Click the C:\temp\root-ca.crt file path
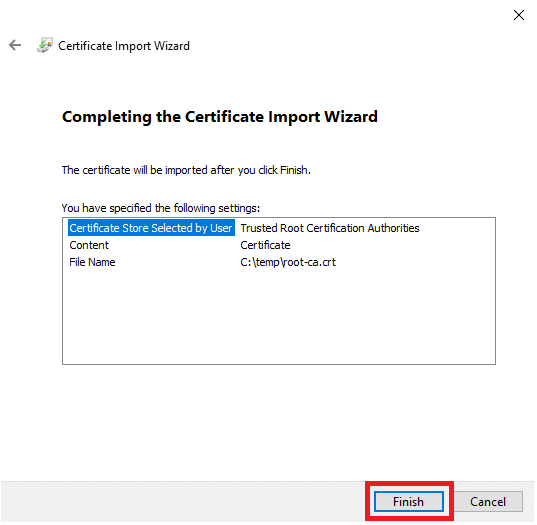Image resolution: width=537 pixels, height=525 pixels. click(x=288, y=262)
